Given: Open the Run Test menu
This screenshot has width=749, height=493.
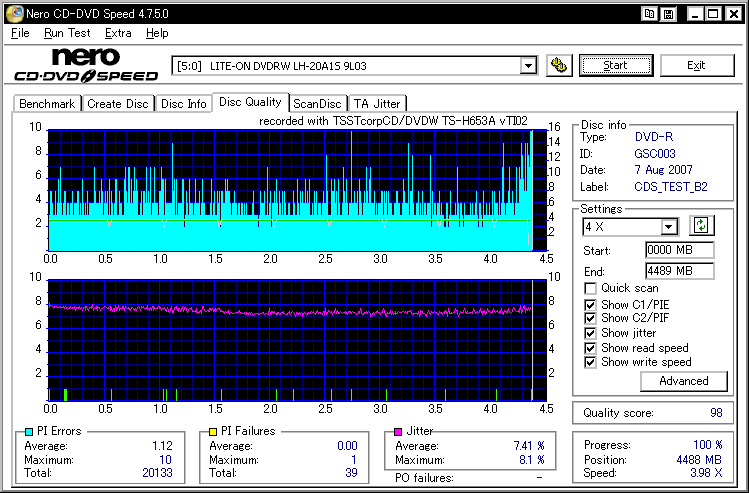Looking at the screenshot, I should tap(66, 33).
